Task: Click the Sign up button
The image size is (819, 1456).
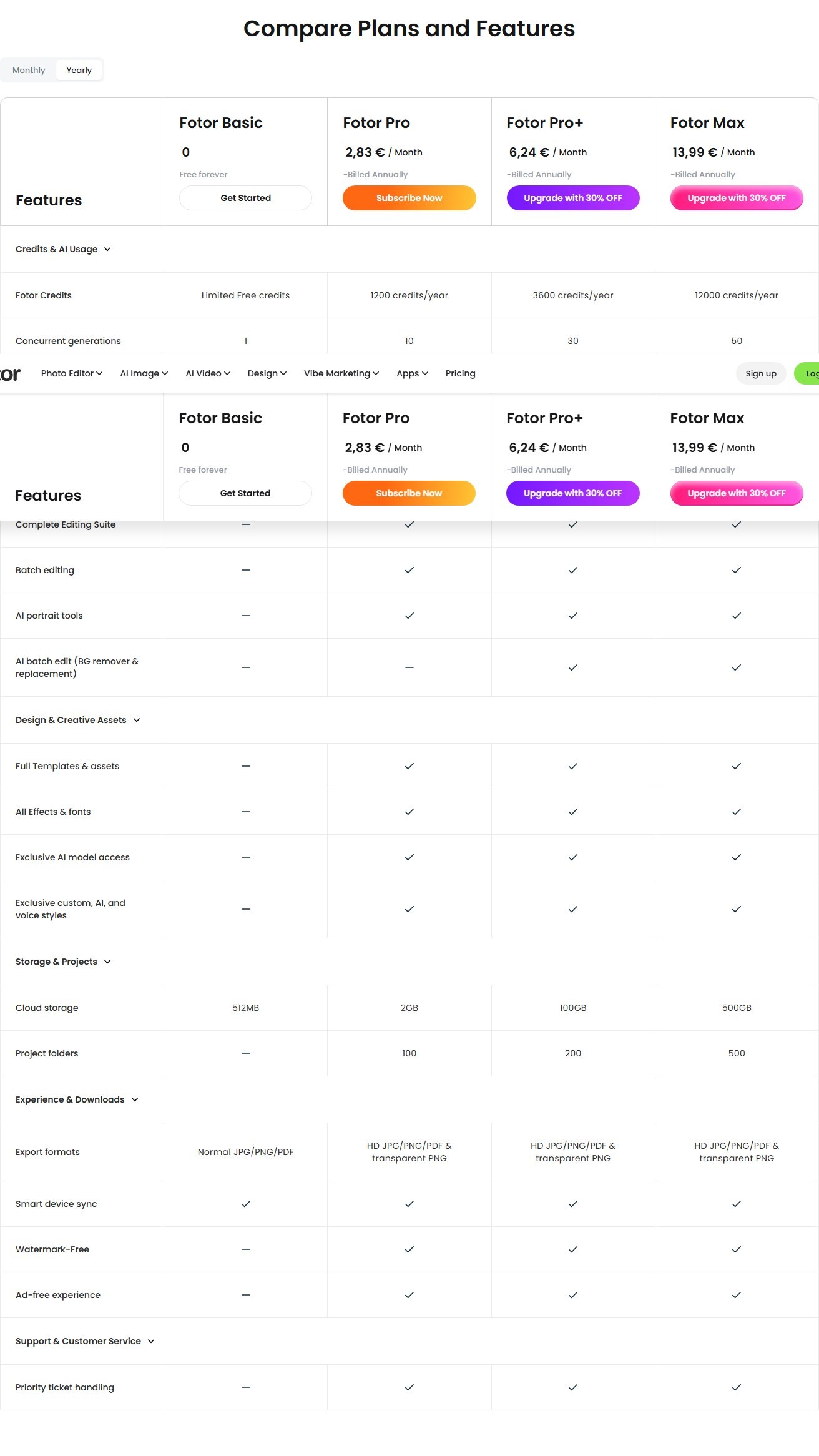Action: point(761,373)
